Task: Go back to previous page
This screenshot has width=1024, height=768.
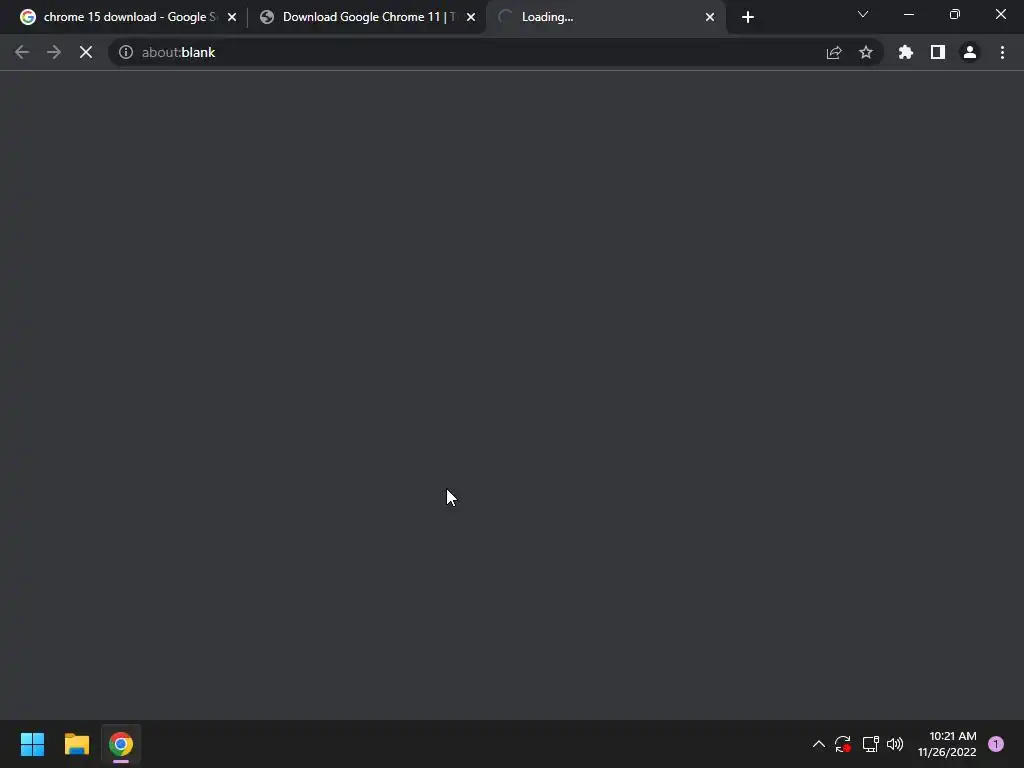Action: tap(22, 52)
